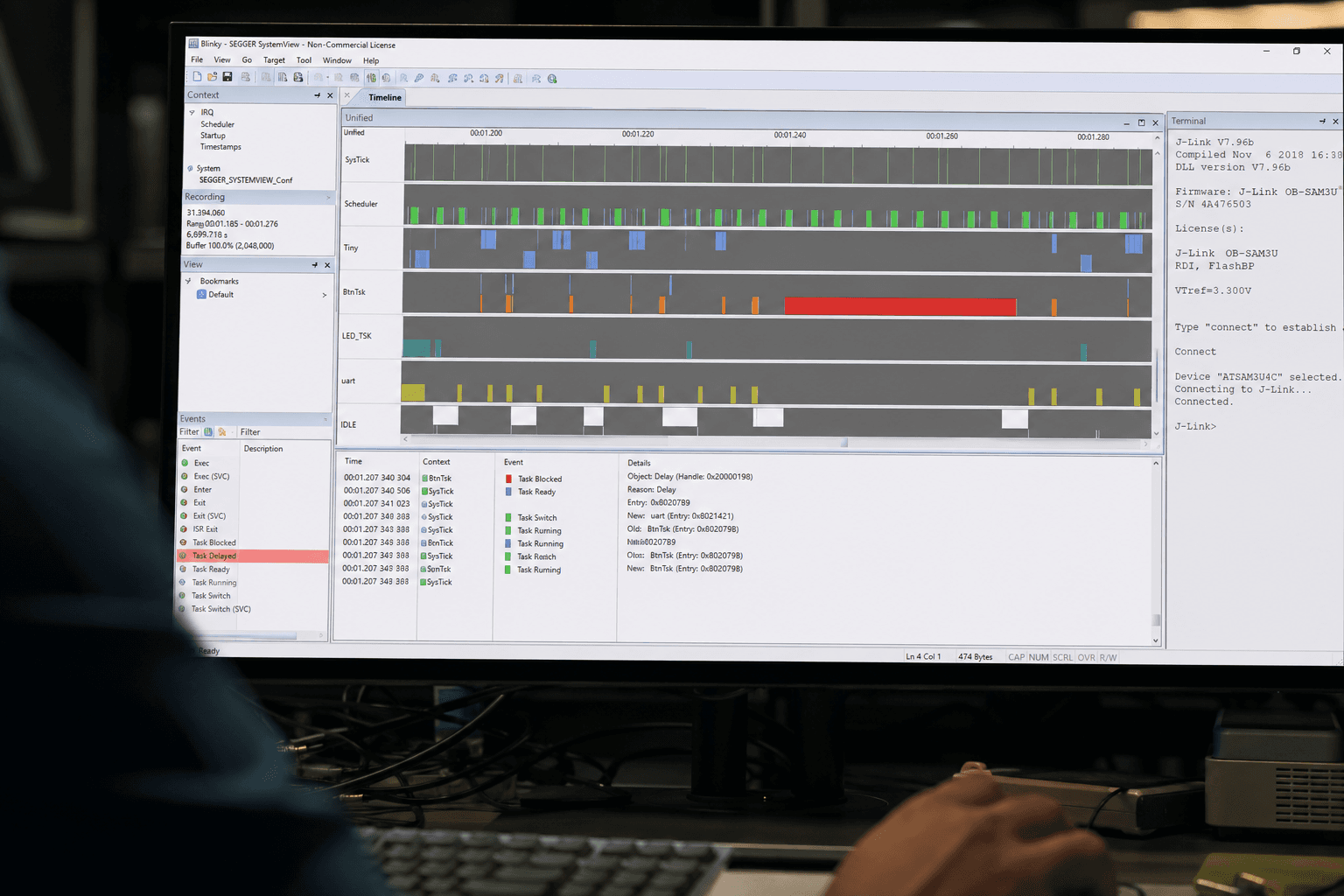The height and width of the screenshot is (896, 1344).
Task: Click the Description column header
Action: point(263,449)
